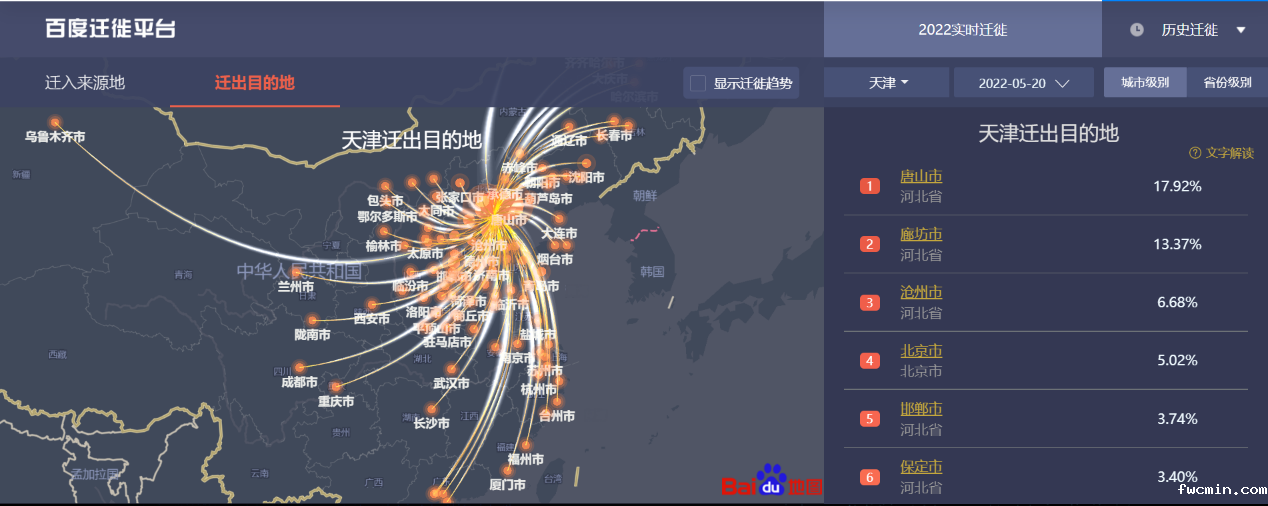Open the 唐山市 link in the ranking list
Viewport: 1268px width, 506px height.
(921, 177)
